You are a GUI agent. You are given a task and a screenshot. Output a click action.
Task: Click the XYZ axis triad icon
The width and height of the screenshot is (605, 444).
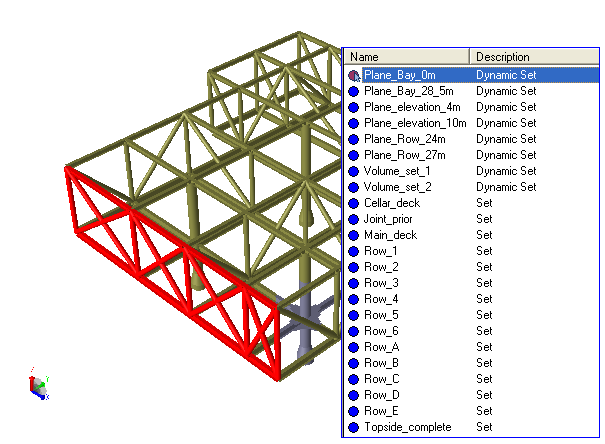pos(37,386)
